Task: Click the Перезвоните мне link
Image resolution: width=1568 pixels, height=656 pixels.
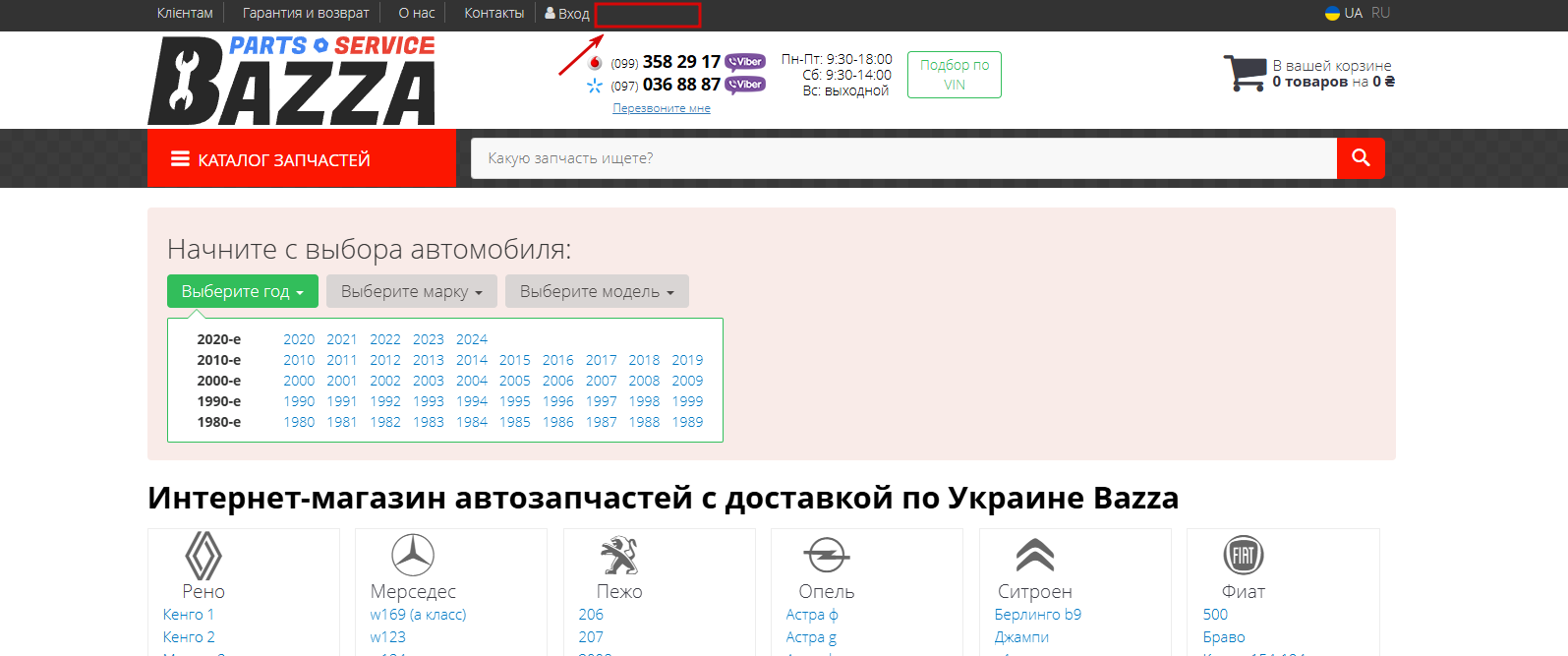Action: [662, 108]
